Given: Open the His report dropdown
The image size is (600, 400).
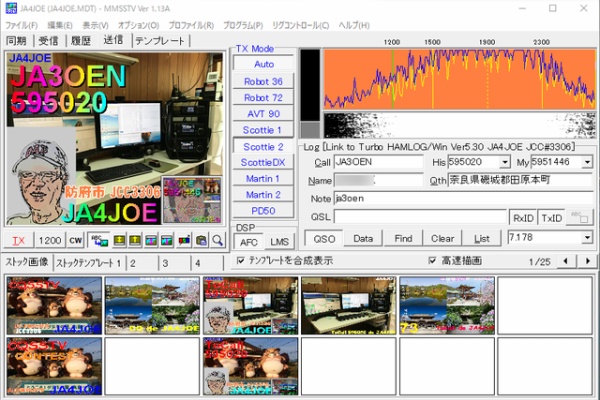Looking at the screenshot, I should tap(504, 161).
